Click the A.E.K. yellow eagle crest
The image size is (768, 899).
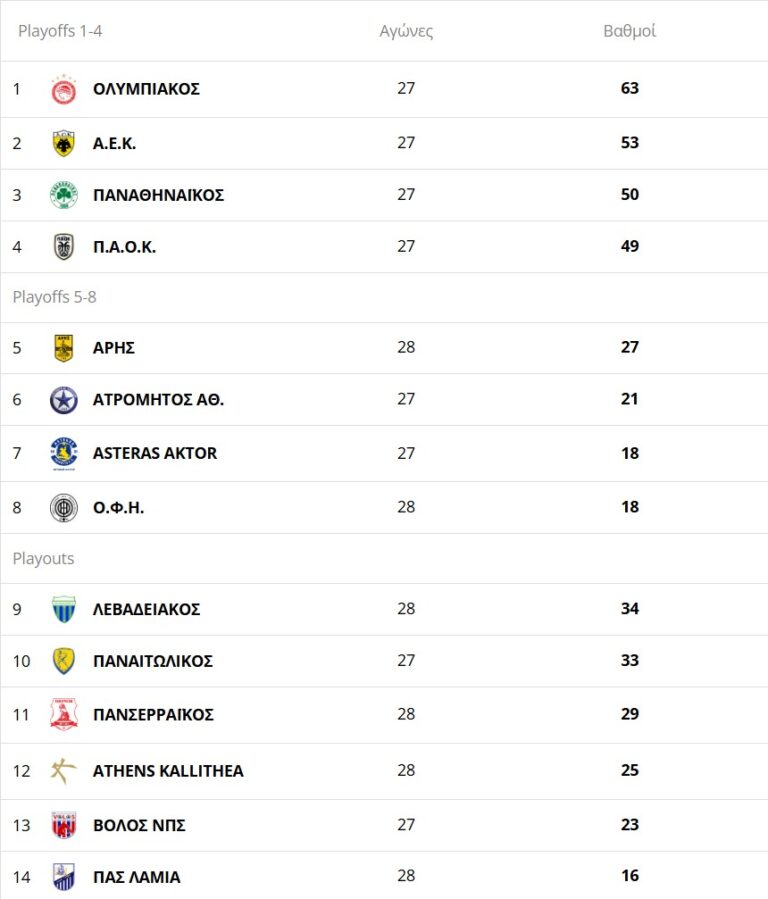tap(64, 143)
